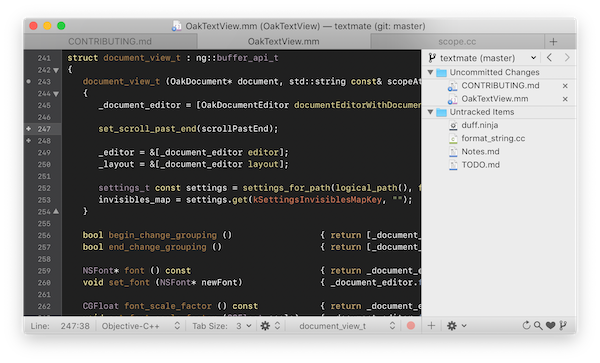Close CONTRIBUTING.md using its x button

click(x=565, y=86)
